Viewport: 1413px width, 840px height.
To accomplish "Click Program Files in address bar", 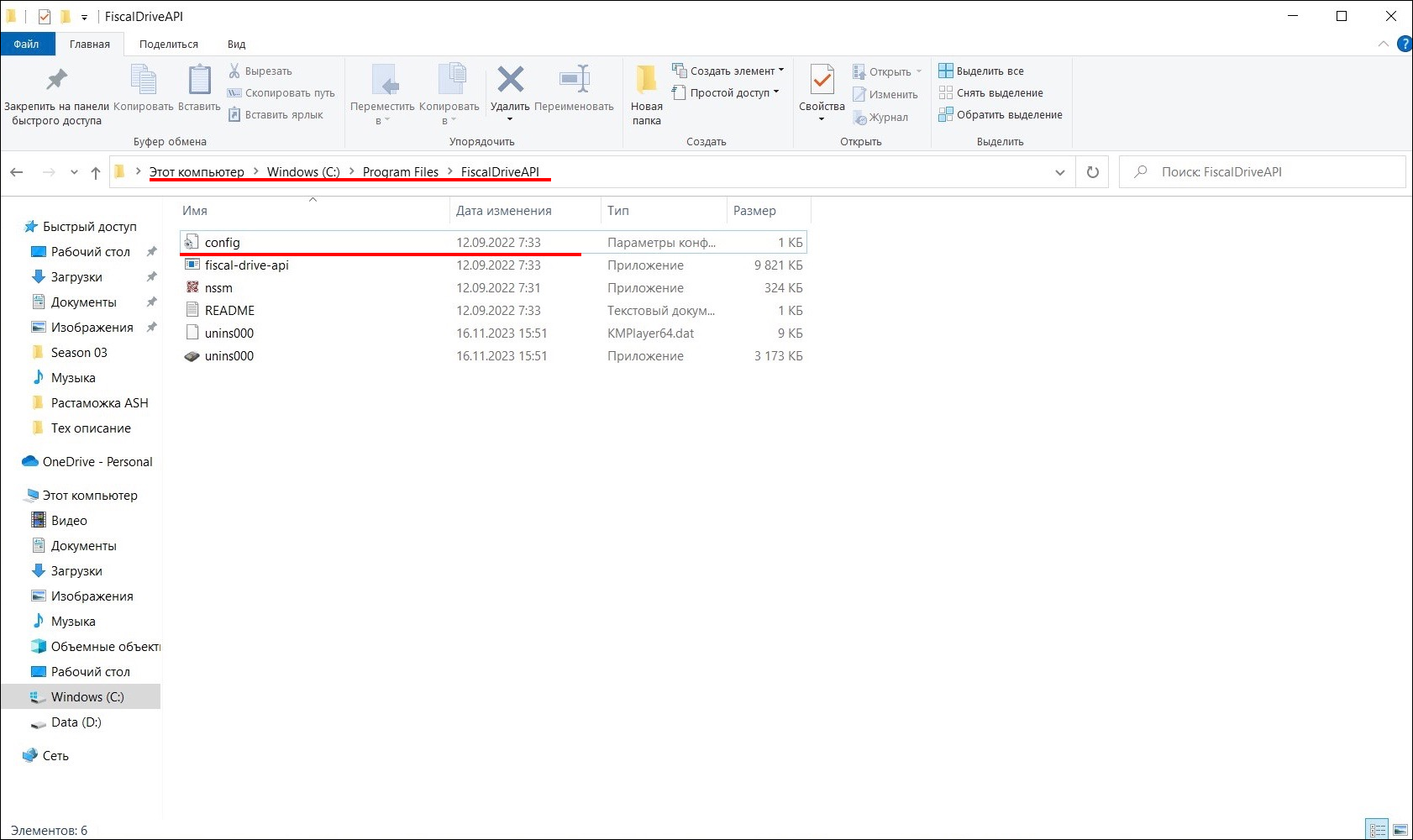I will (x=401, y=171).
